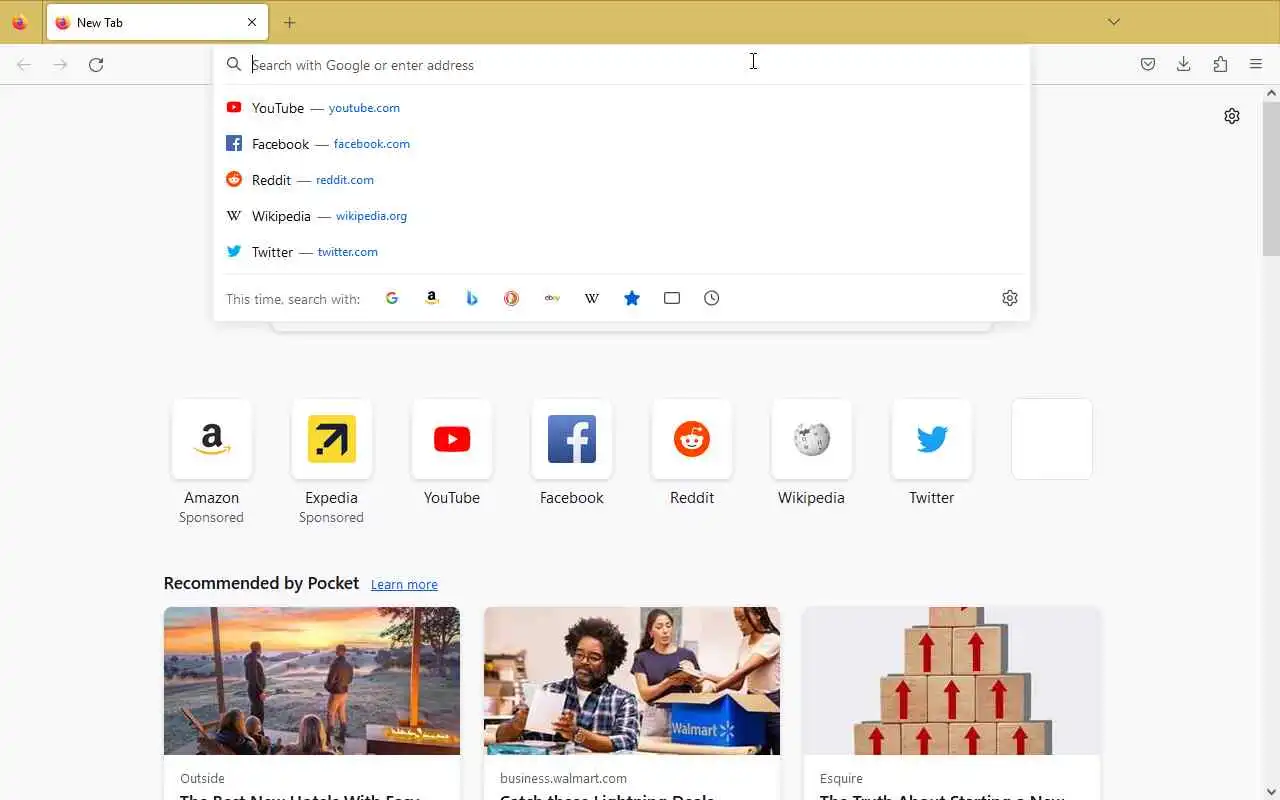Close the New Tab tab

[252, 22]
